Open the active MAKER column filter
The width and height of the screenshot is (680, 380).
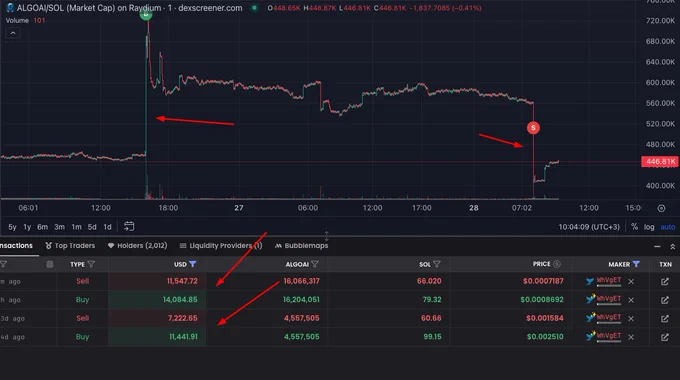[636, 264]
